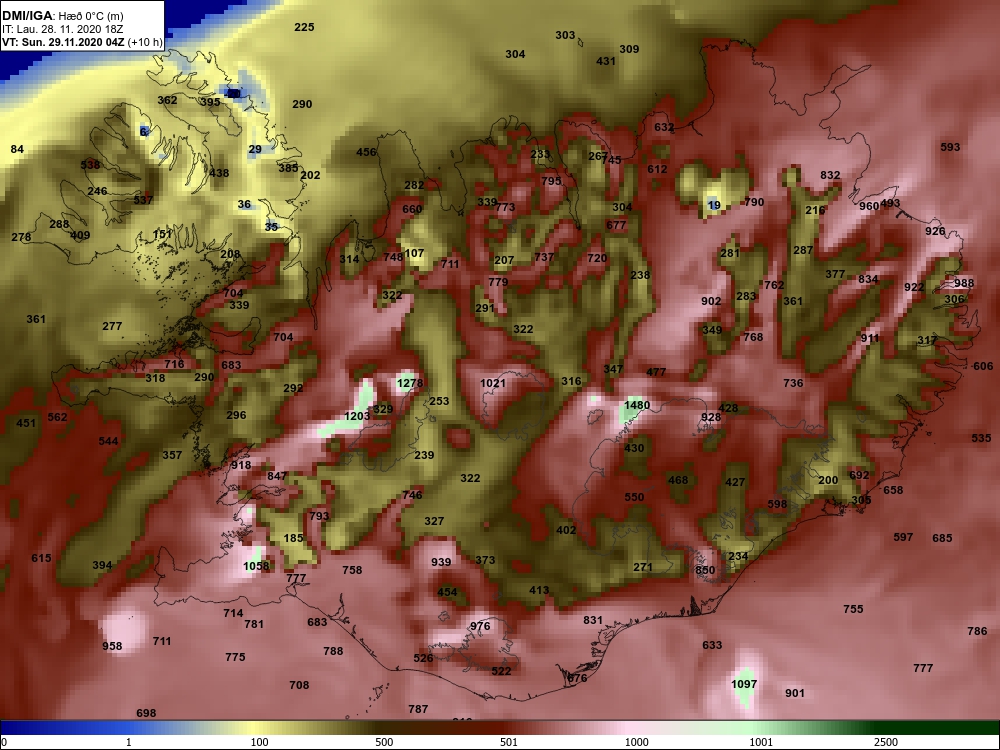This screenshot has width=1000, height=750.
Task: Click the map value '431'
Action: point(606,61)
